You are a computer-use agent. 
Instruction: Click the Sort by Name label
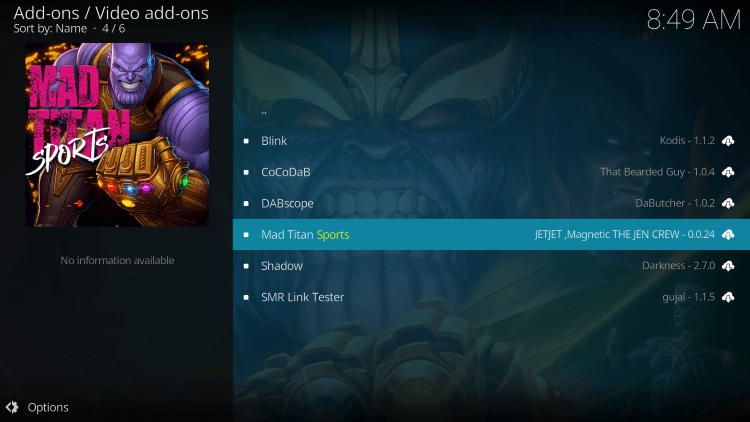[50, 29]
